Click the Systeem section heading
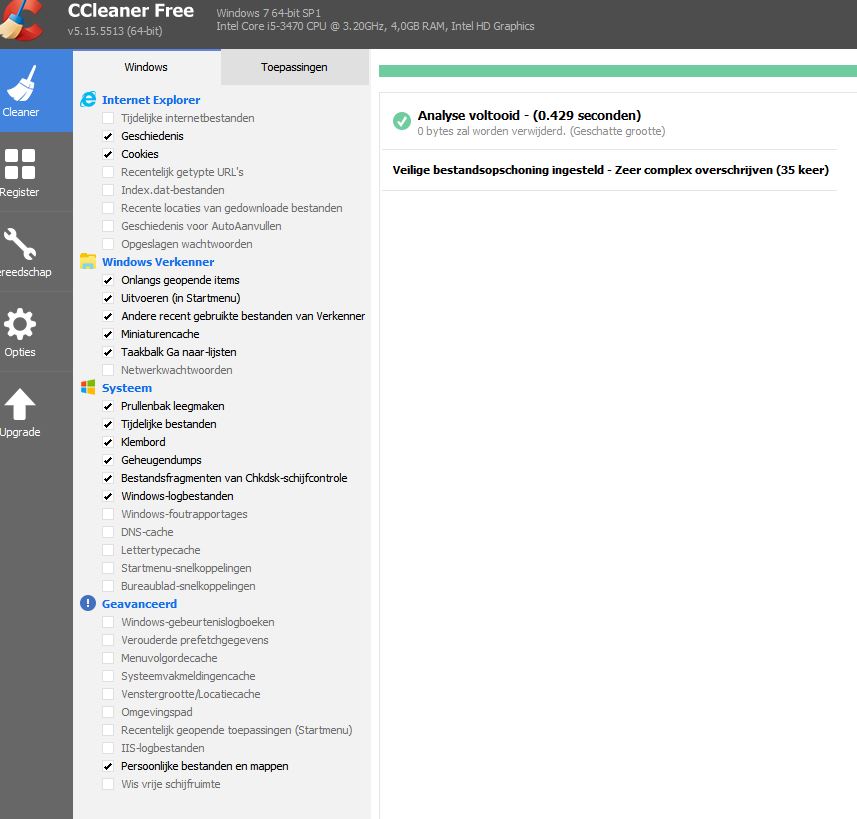This screenshot has width=857, height=819. pos(127,388)
